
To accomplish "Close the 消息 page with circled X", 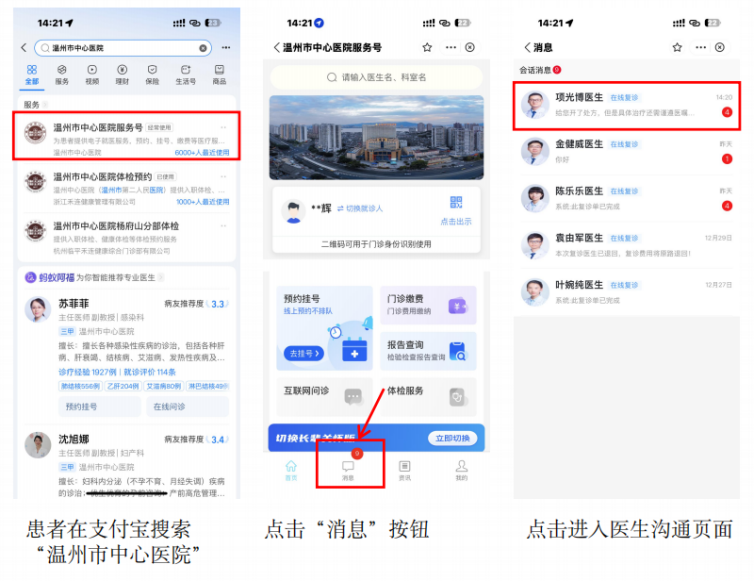I will pos(720,47).
